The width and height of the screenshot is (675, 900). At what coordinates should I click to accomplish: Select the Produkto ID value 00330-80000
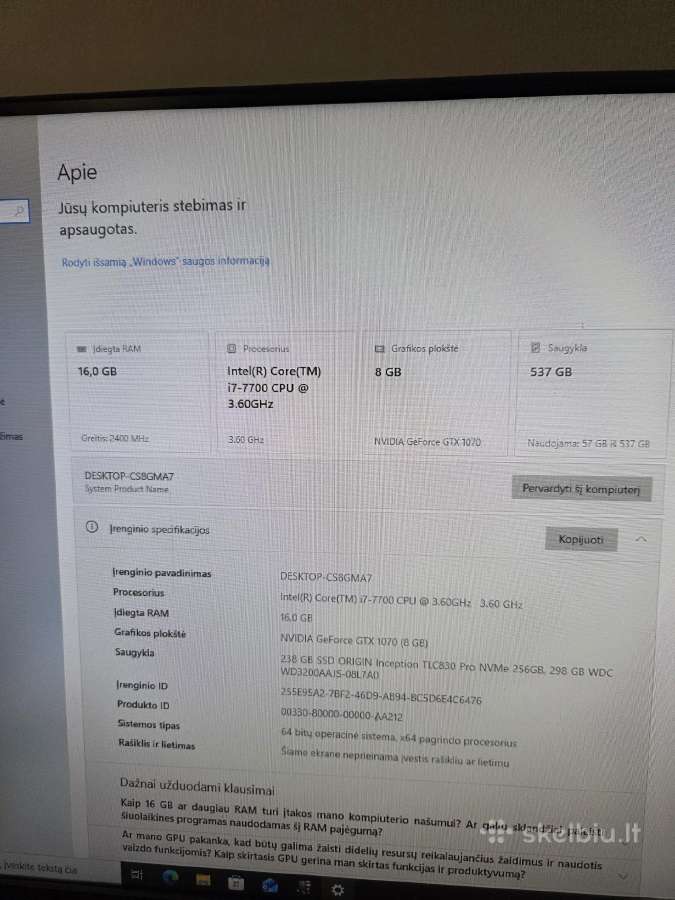(342, 715)
